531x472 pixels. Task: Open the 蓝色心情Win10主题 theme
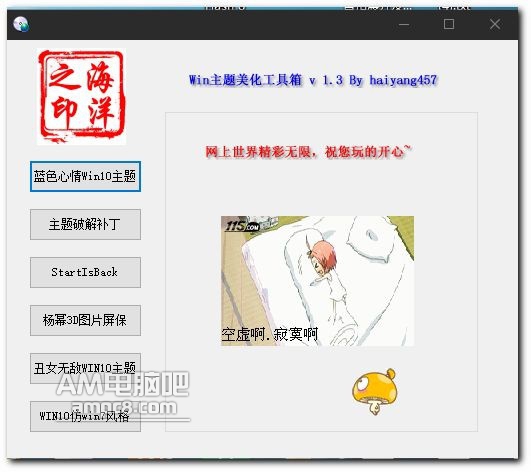point(85,176)
